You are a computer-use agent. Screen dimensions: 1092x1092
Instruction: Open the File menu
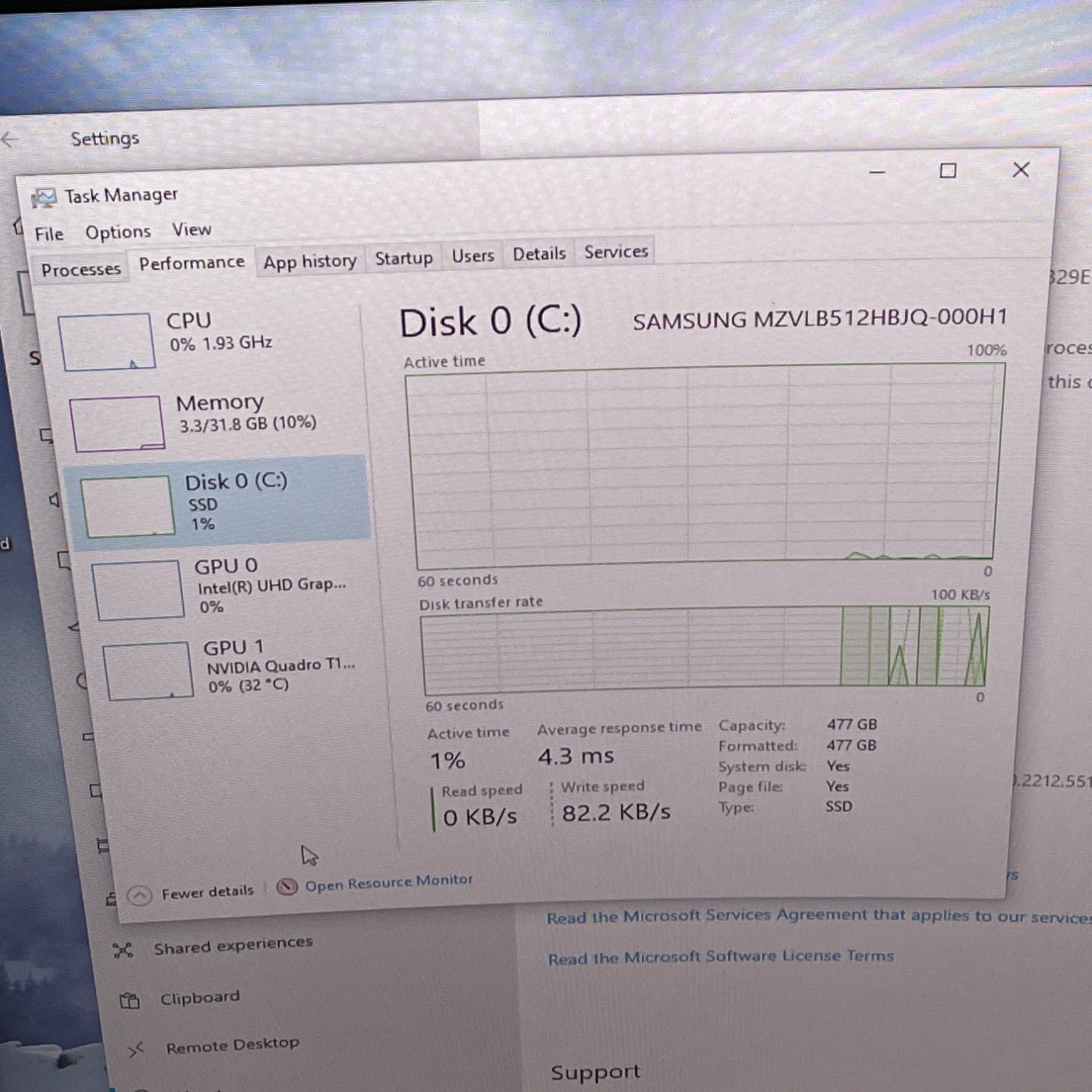tap(49, 234)
